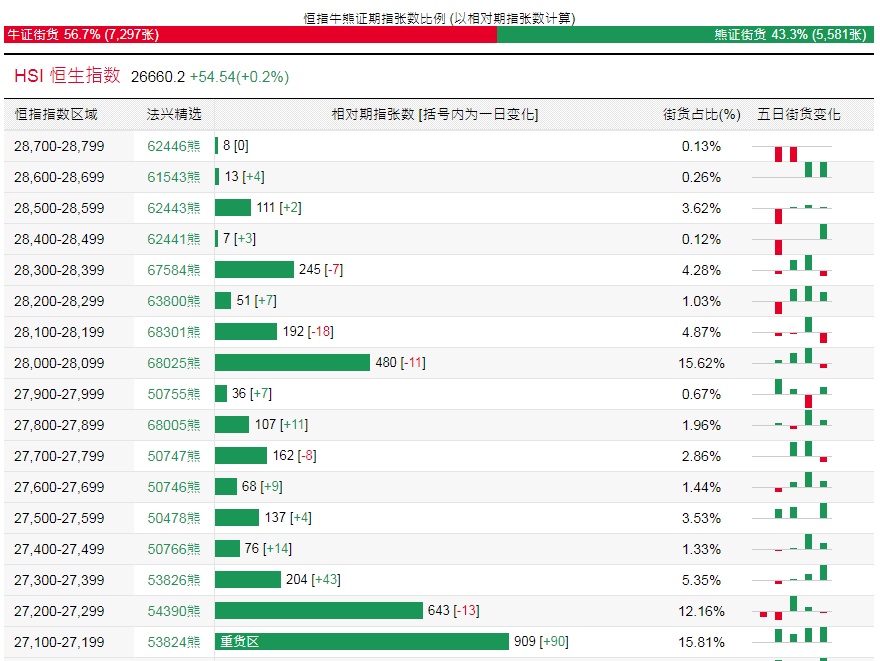
Task: Click the 162 [-8] bar for 27,700-27,799
Action: coord(241,456)
